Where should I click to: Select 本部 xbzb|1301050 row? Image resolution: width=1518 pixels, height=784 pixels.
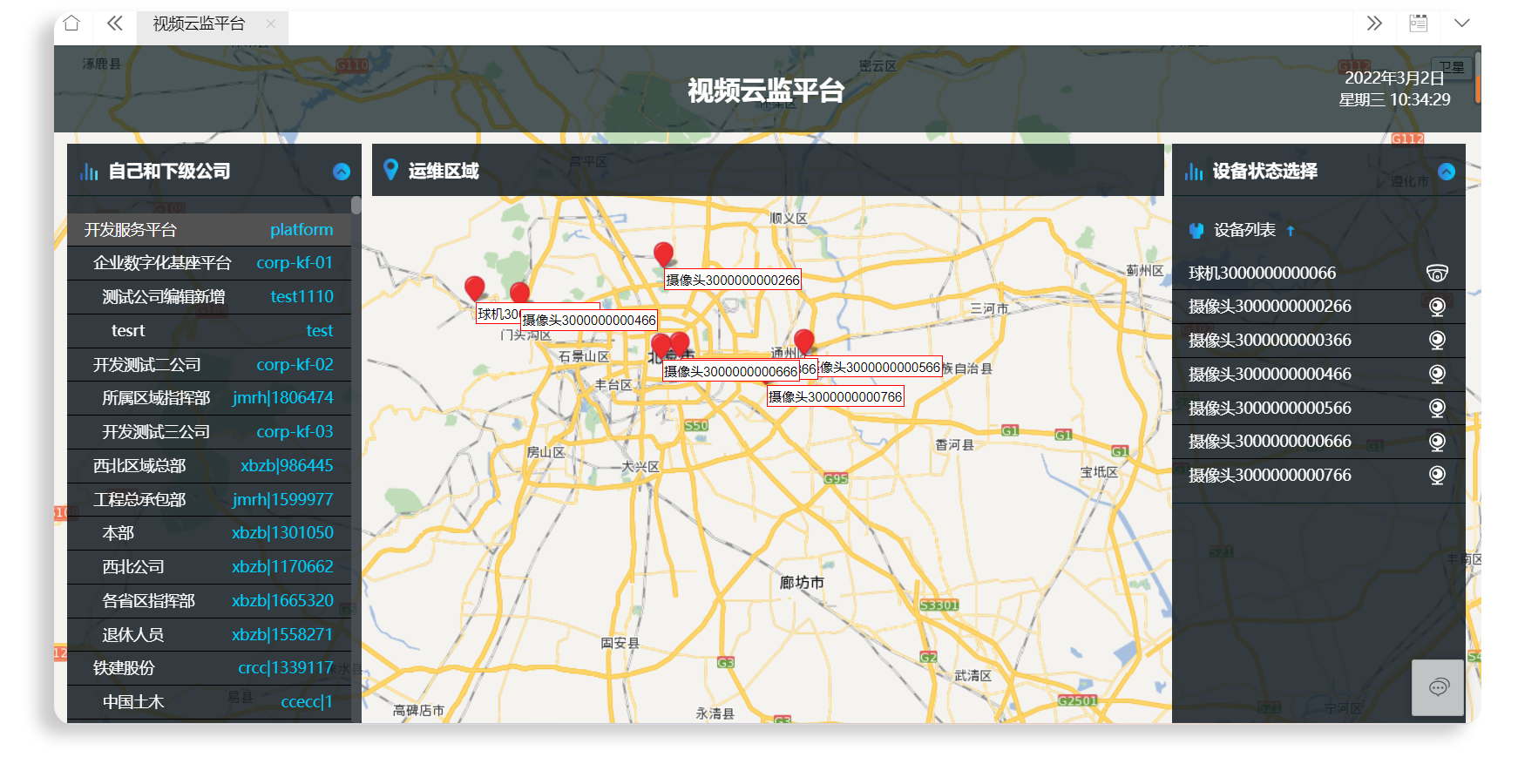pyautogui.click(x=209, y=533)
